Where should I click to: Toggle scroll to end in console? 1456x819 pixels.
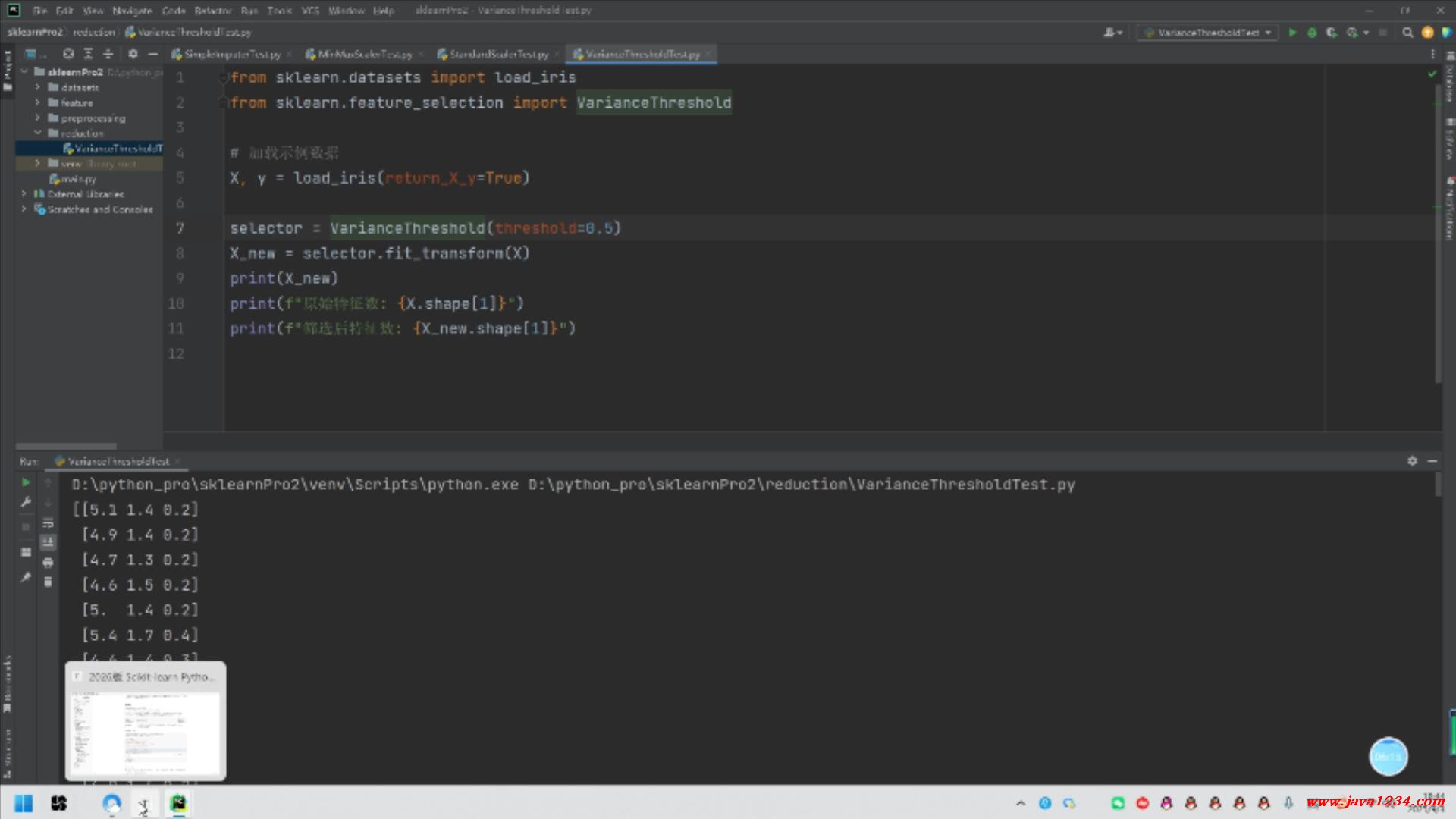click(48, 542)
